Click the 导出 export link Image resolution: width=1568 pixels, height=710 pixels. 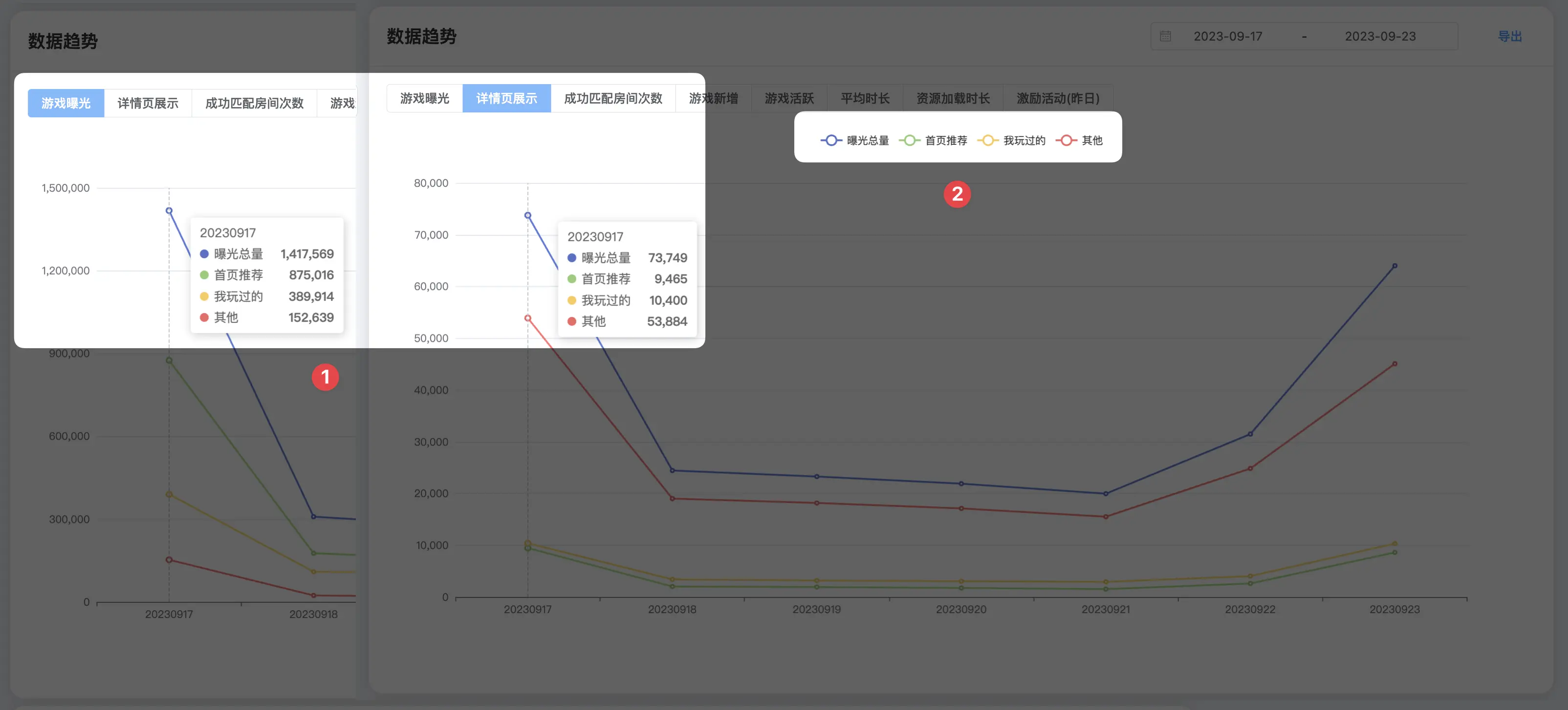pos(1509,37)
